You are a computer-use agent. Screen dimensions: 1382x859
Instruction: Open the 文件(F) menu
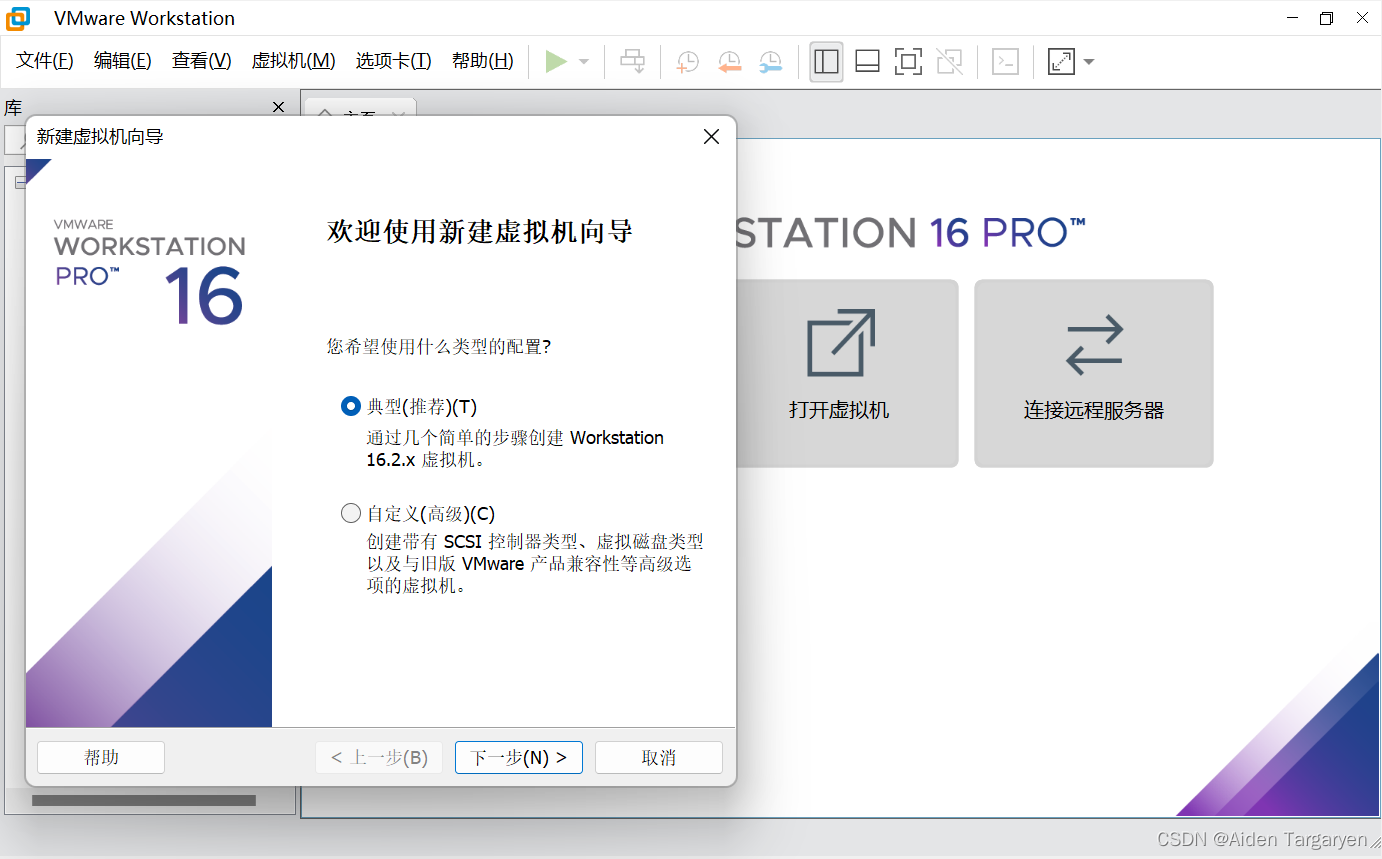(x=45, y=61)
